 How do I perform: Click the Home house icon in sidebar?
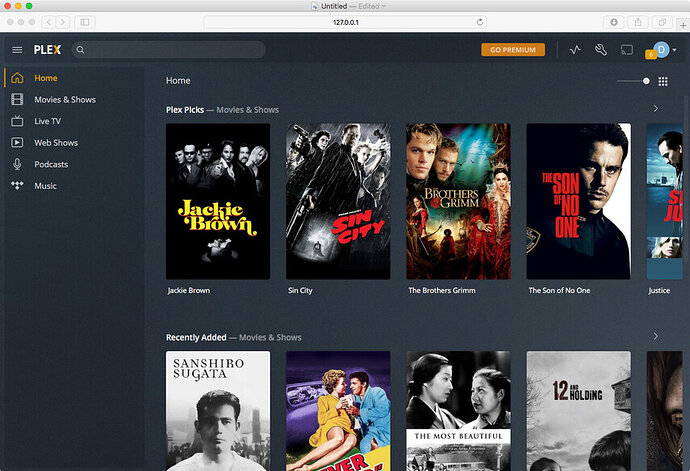point(17,78)
